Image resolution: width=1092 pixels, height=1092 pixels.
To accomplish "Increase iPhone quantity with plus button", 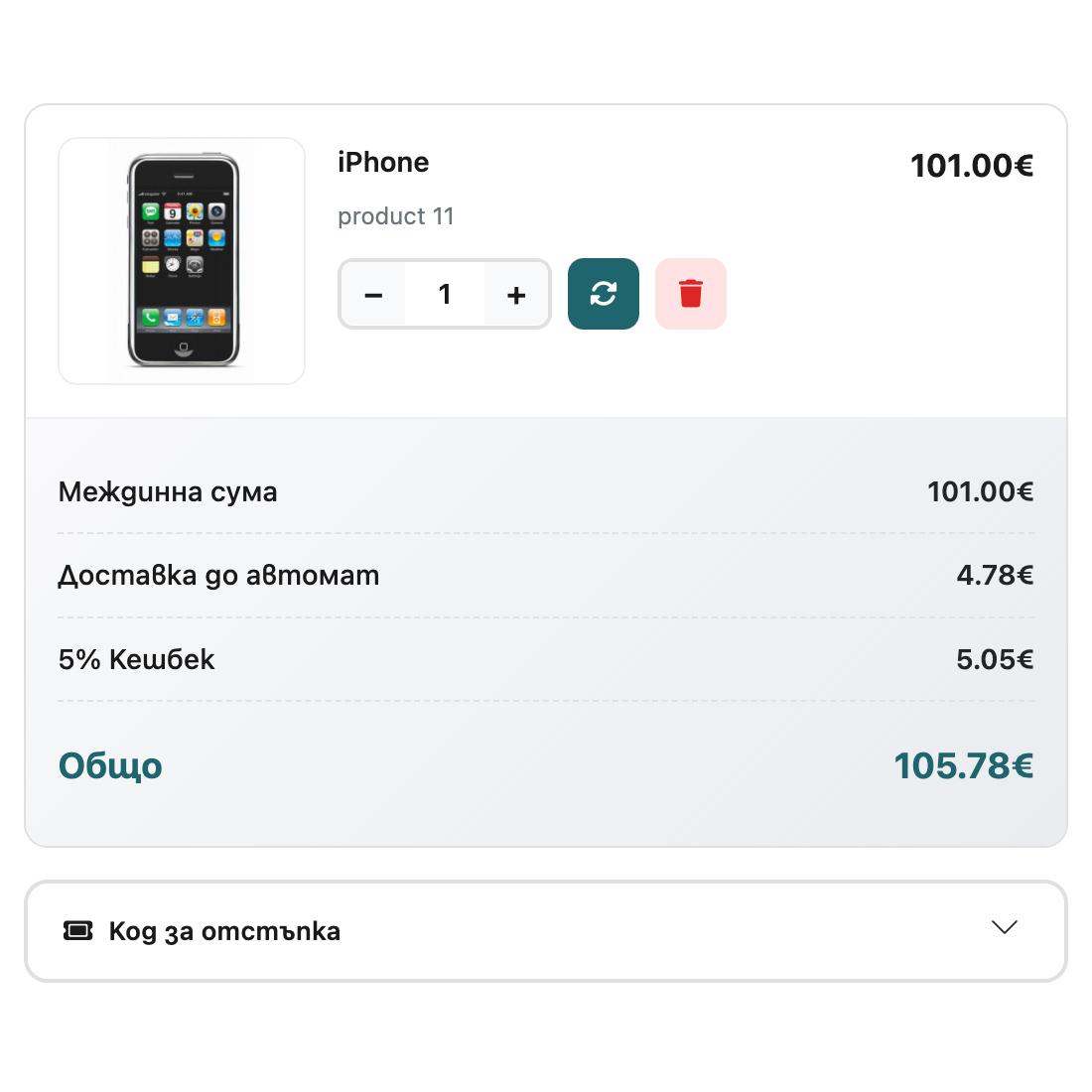I will 516,295.
